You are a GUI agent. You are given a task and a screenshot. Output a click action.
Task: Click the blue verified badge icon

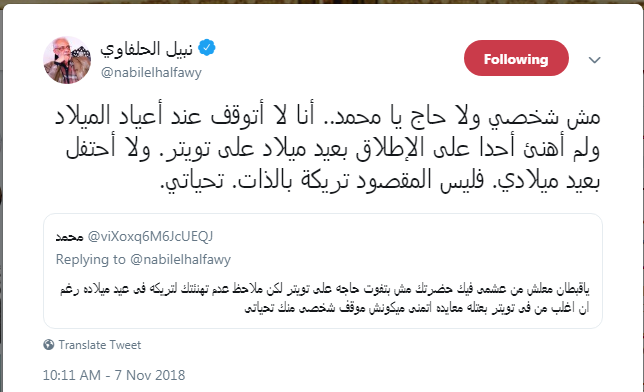tap(207, 48)
